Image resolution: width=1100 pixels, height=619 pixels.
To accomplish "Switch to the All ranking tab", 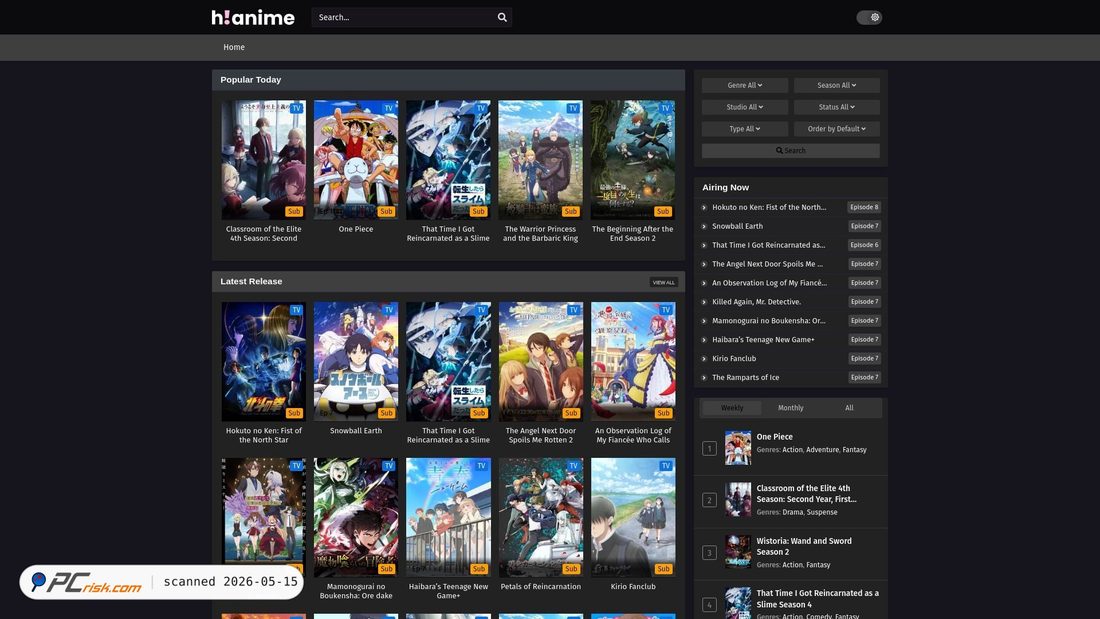I will coord(849,408).
